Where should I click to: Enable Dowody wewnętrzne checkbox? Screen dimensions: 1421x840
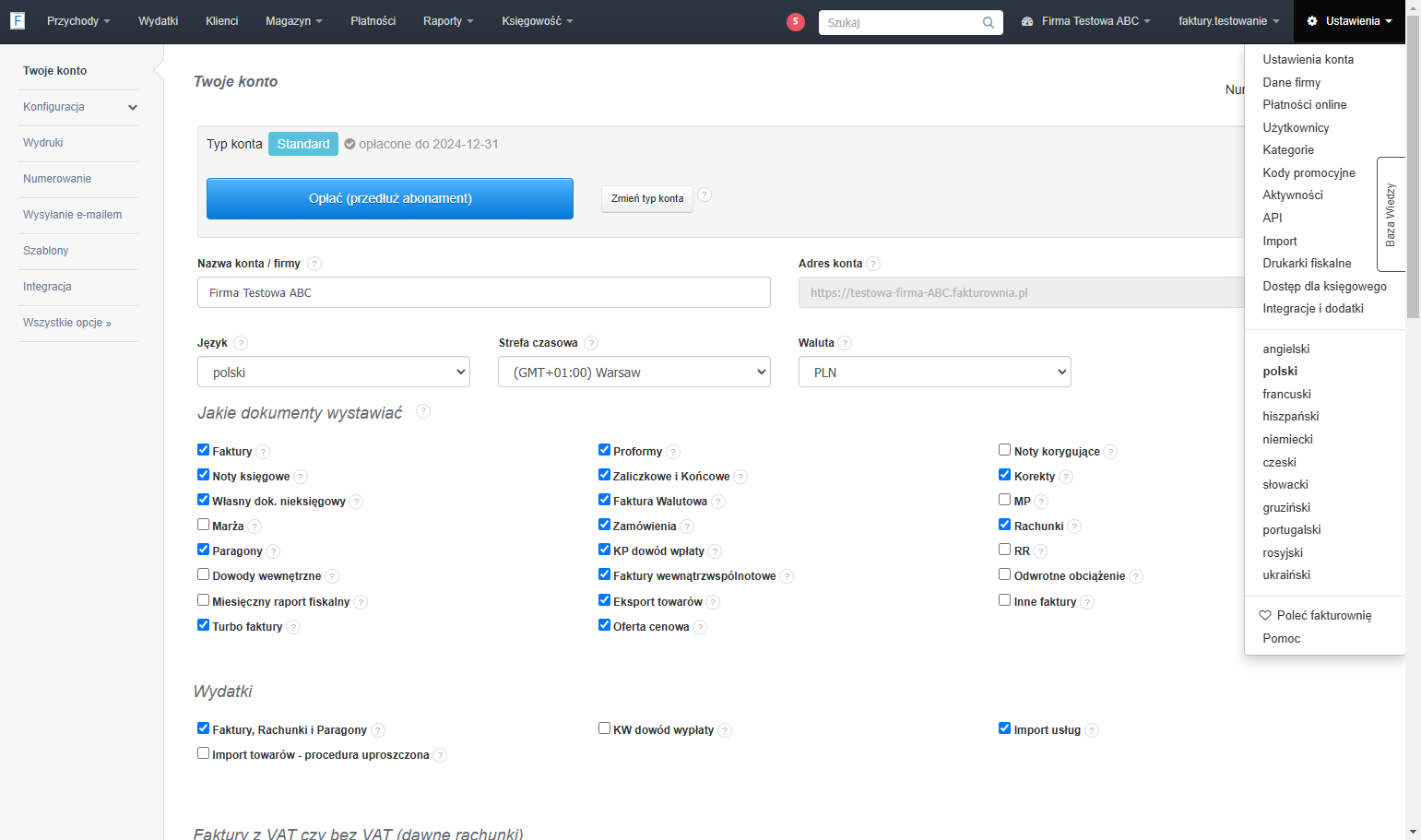pyautogui.click(x=203, y=574)
